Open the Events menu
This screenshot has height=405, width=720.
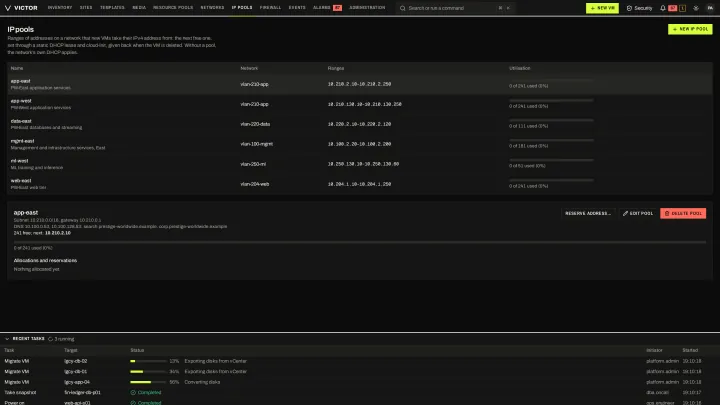[x=297, y=8]
